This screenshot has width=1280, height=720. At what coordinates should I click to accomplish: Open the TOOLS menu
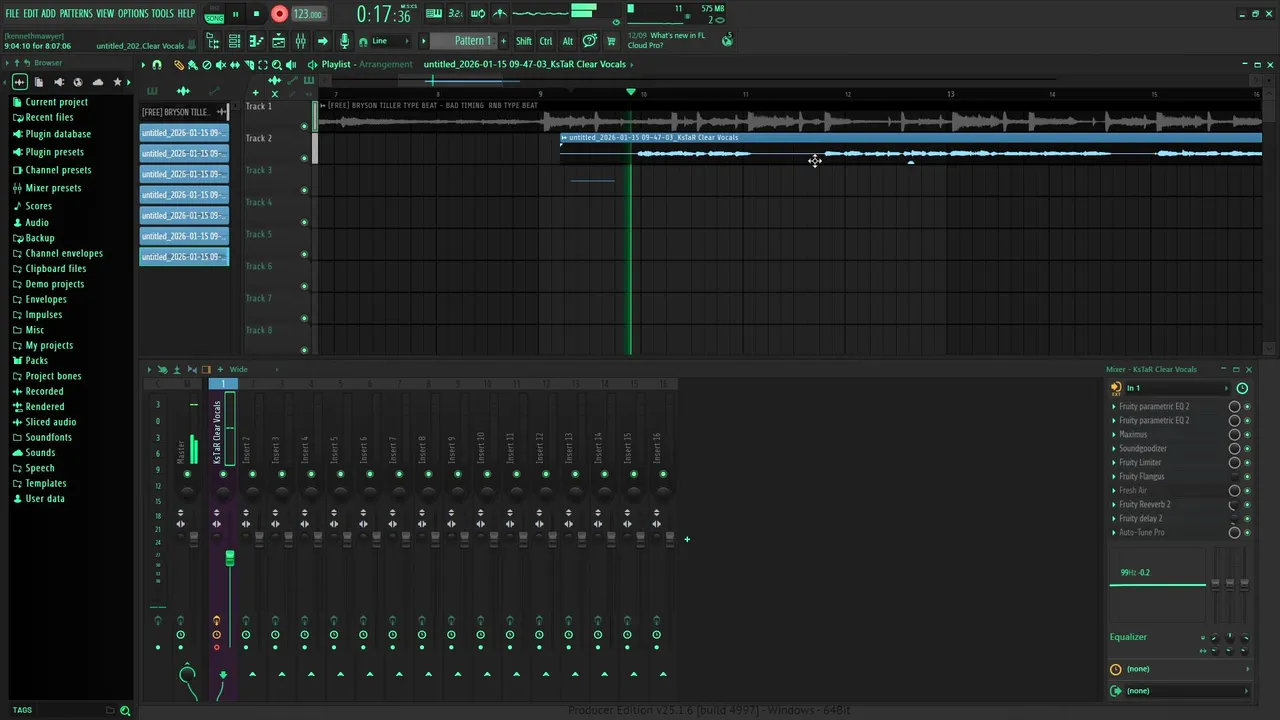[x=162, y=13]
